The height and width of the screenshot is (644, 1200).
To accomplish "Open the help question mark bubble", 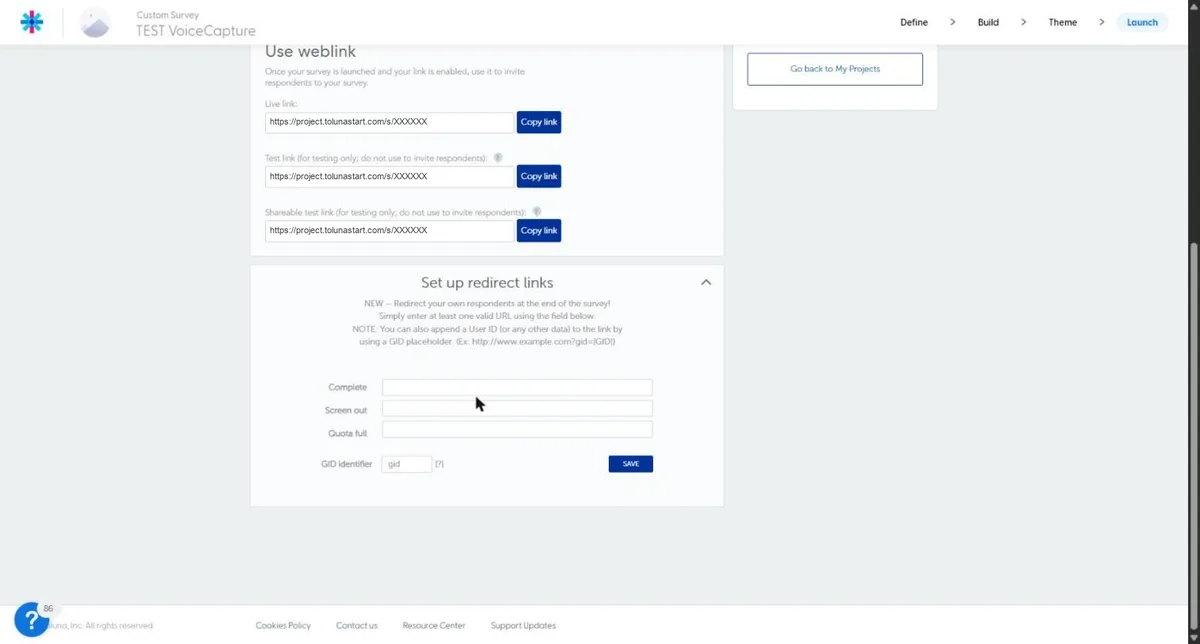I will (x=32, y=619).
